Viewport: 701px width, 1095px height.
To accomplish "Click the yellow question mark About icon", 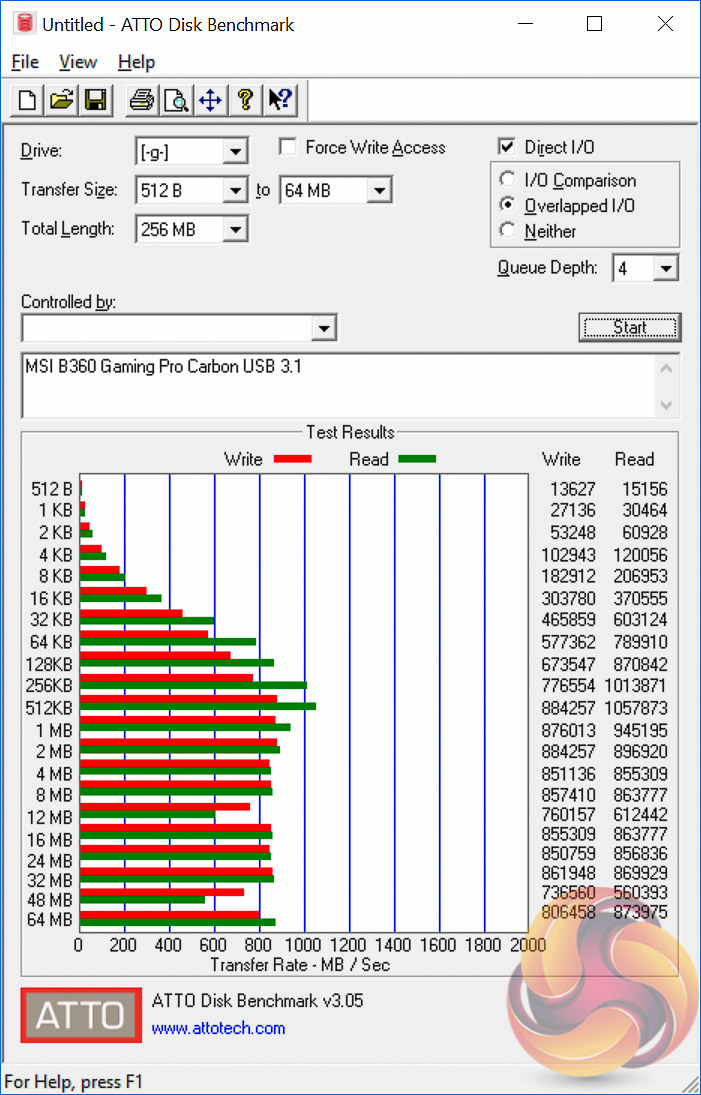I will click(x=244, y=100).
